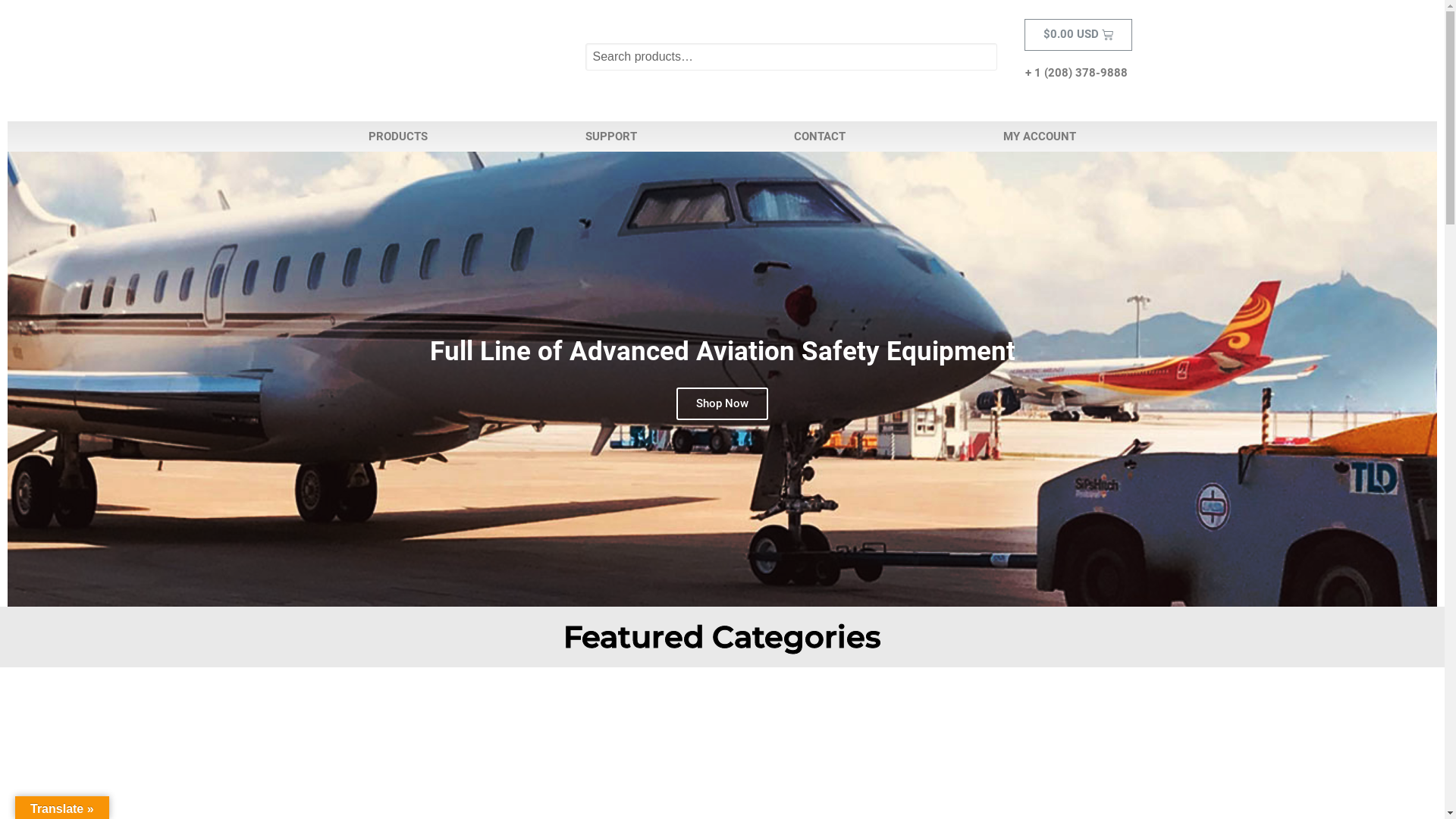
Task: Click the Shop Now button
Action: [721, 403]
